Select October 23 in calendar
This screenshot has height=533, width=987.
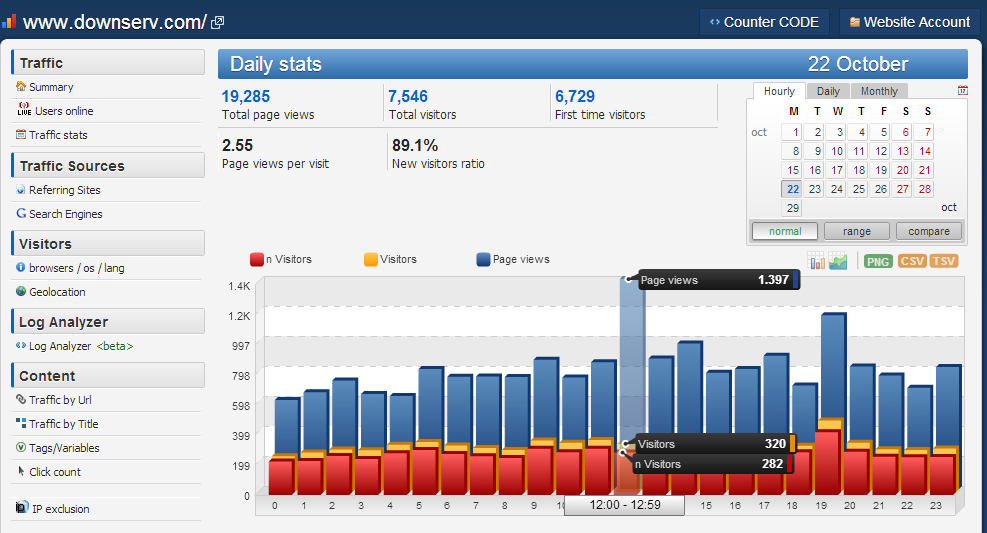coord(815,189)
